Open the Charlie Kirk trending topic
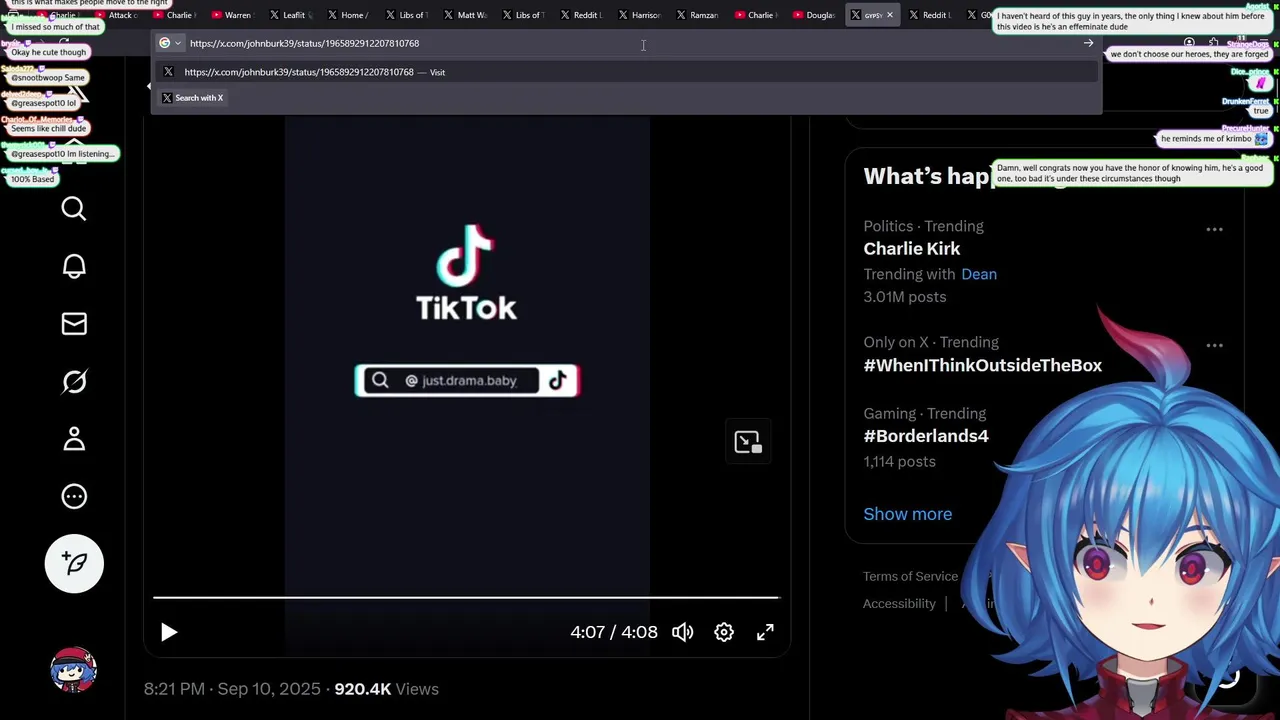 click(912, 249)
